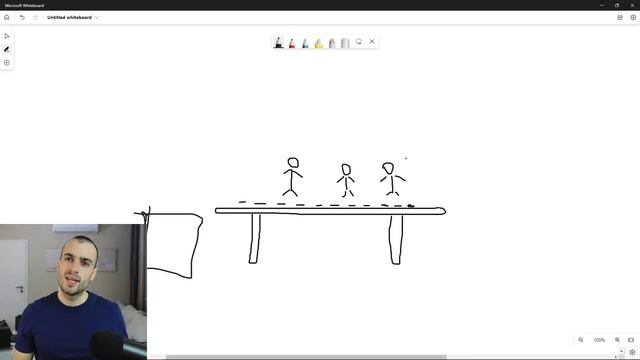Select the black pen
The height and width of the screenshot is (360, 640).
[x=278, y=42]
